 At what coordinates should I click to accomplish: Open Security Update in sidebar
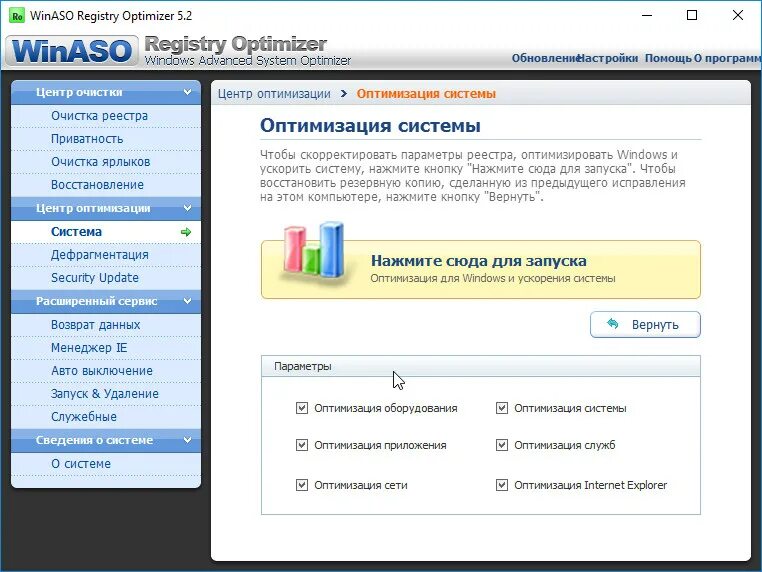(x=106, y=277)
